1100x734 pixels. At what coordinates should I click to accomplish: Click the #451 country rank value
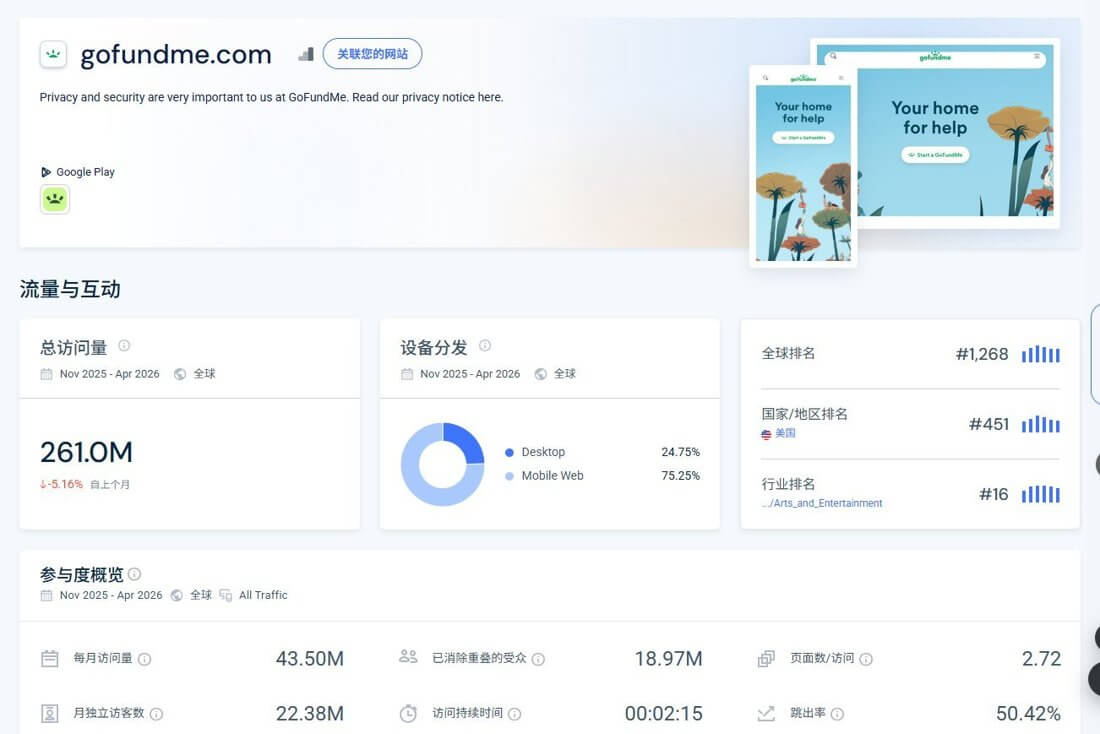989,425
